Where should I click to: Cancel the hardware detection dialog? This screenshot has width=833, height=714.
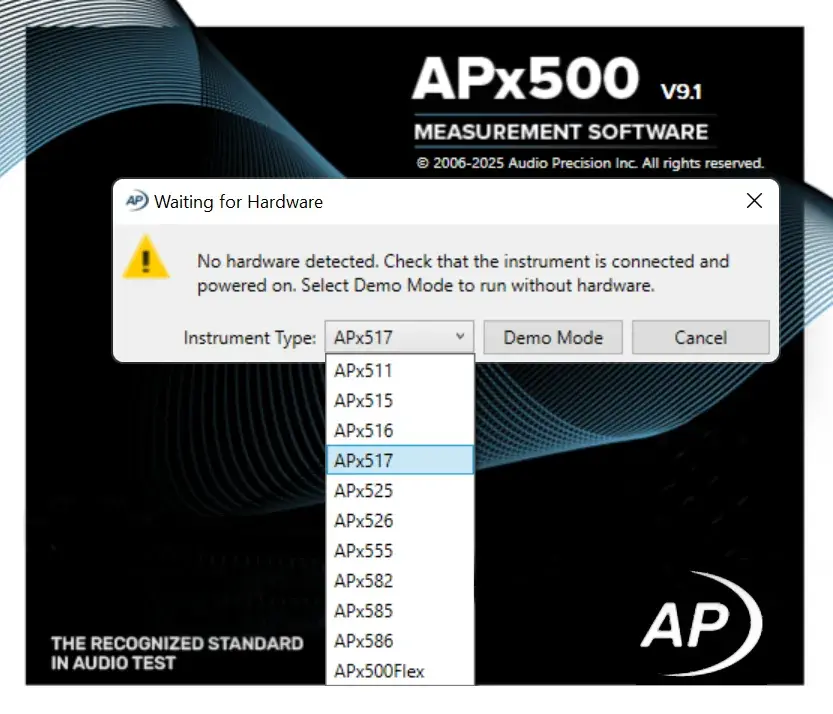(700, 337)
